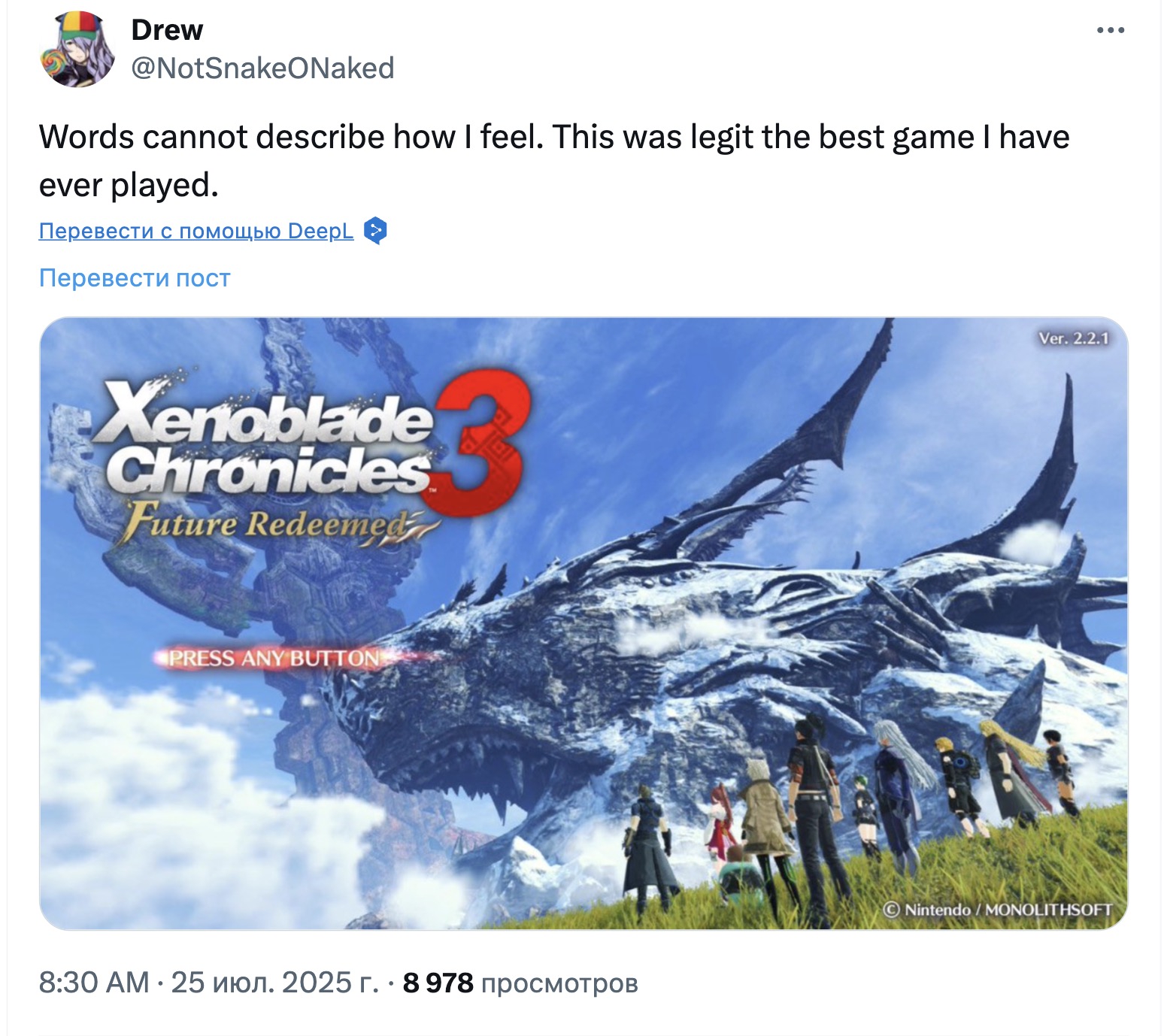The image size is (1164, 1036).
Task: Open the Xenoblade Chronicles 3 screenshot image
Action: (584, 623)
